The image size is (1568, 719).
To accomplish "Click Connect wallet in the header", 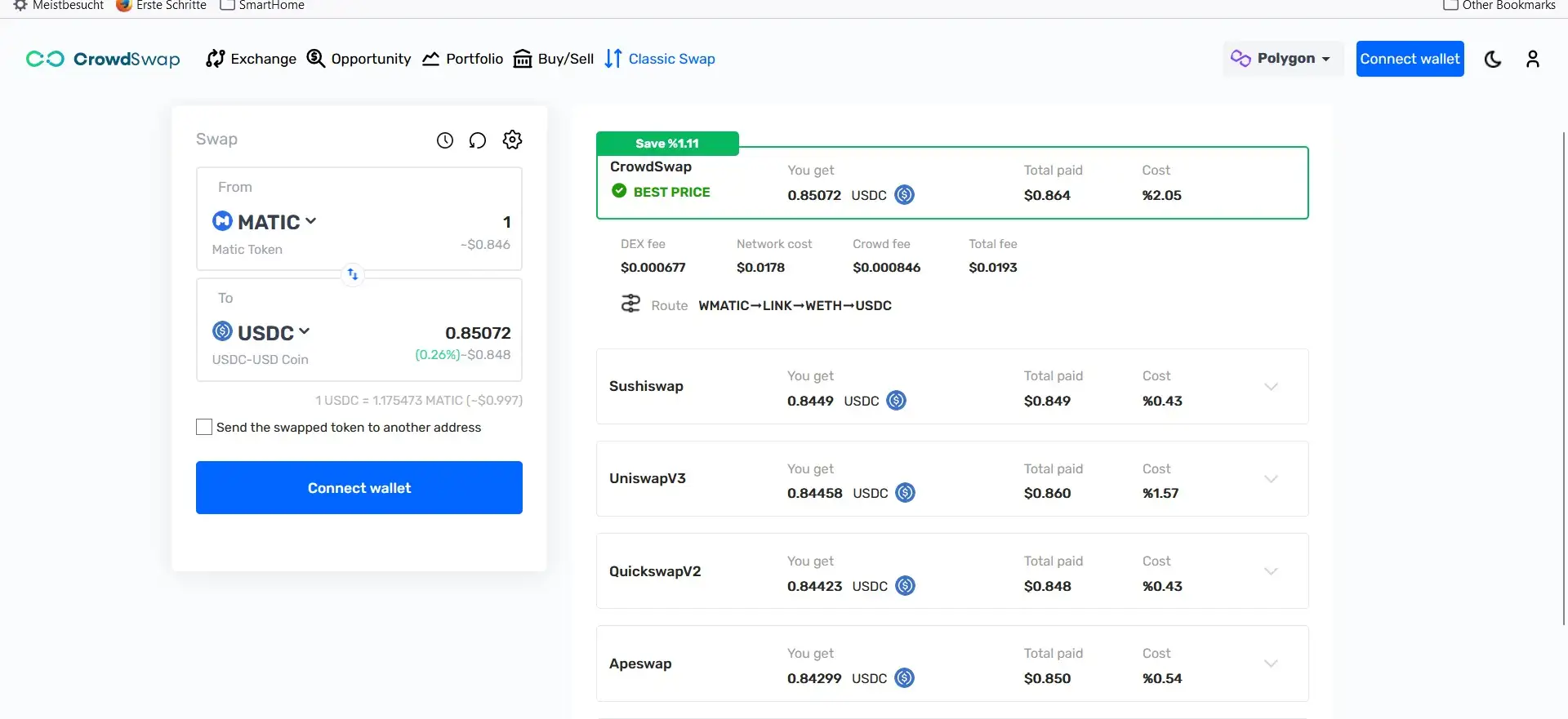I will 1410,59.
